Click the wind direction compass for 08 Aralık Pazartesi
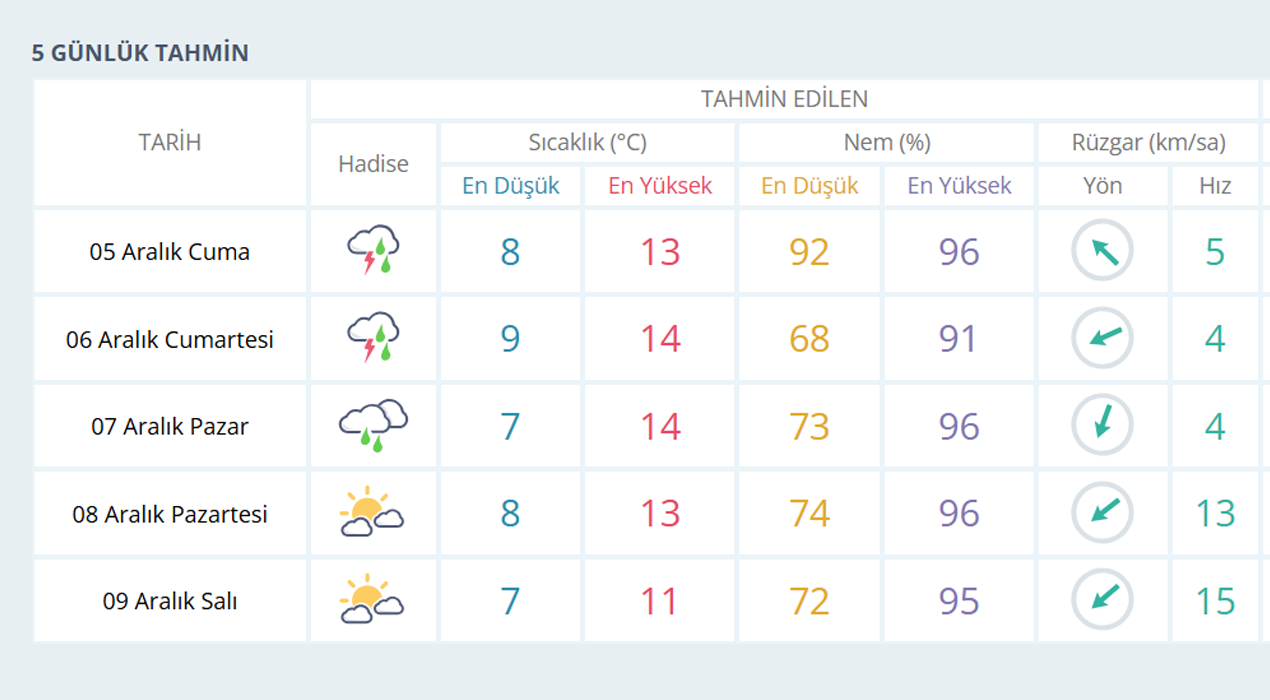1270x700 pixels. 1102,513
